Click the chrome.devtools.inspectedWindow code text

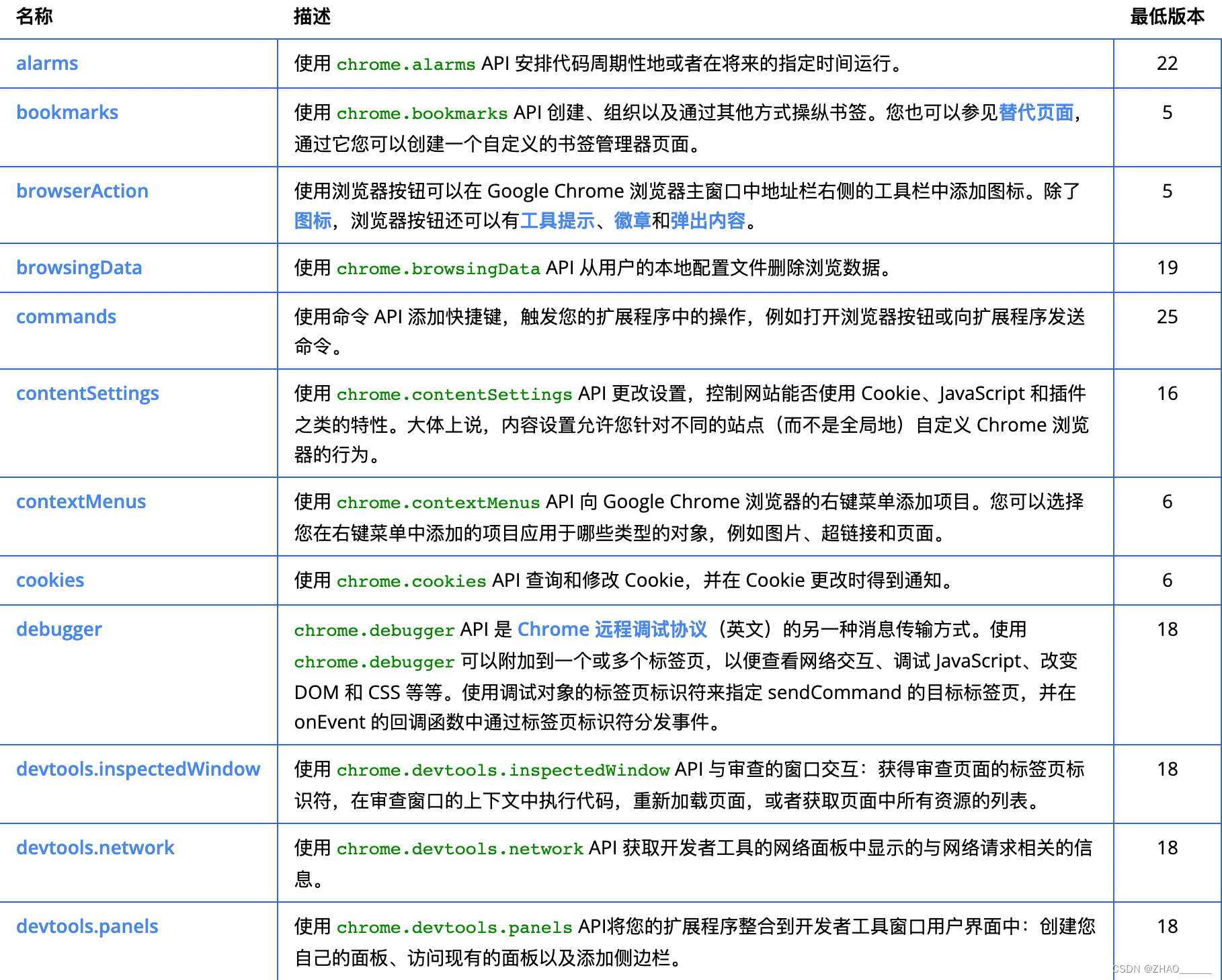(503, 770)
